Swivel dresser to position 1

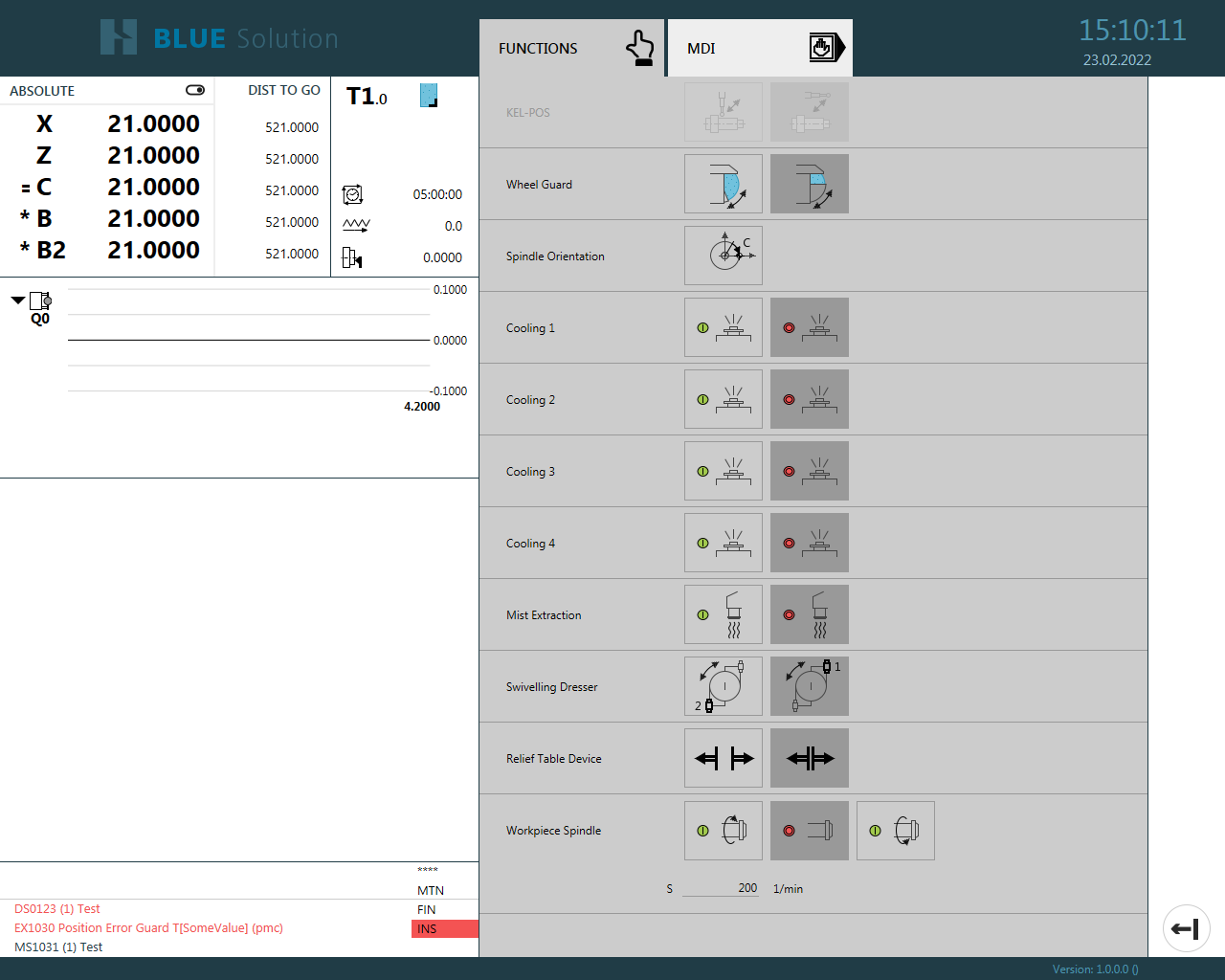[810, 686]
